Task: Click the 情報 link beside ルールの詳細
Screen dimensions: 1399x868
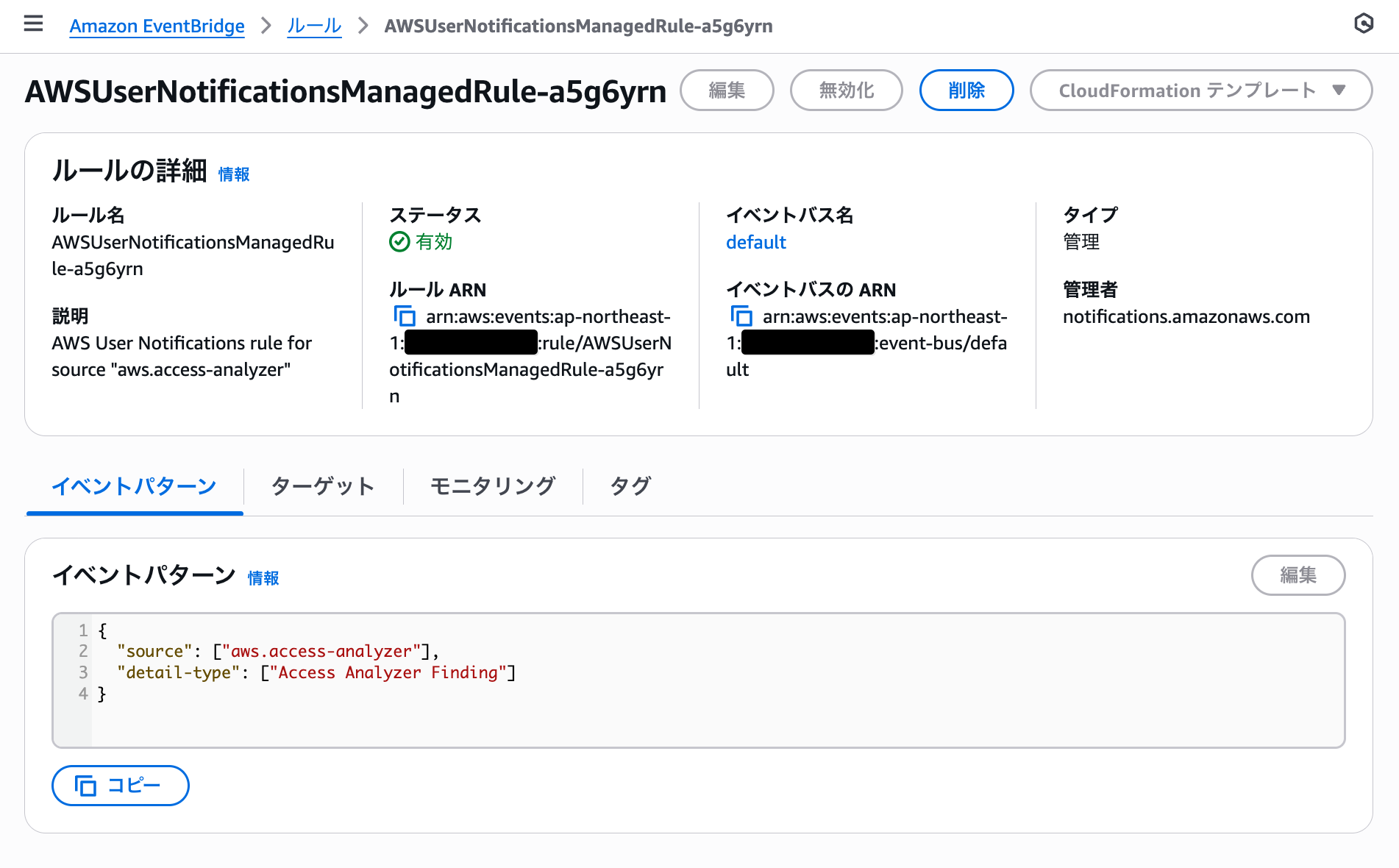Action: click(234, 174)
